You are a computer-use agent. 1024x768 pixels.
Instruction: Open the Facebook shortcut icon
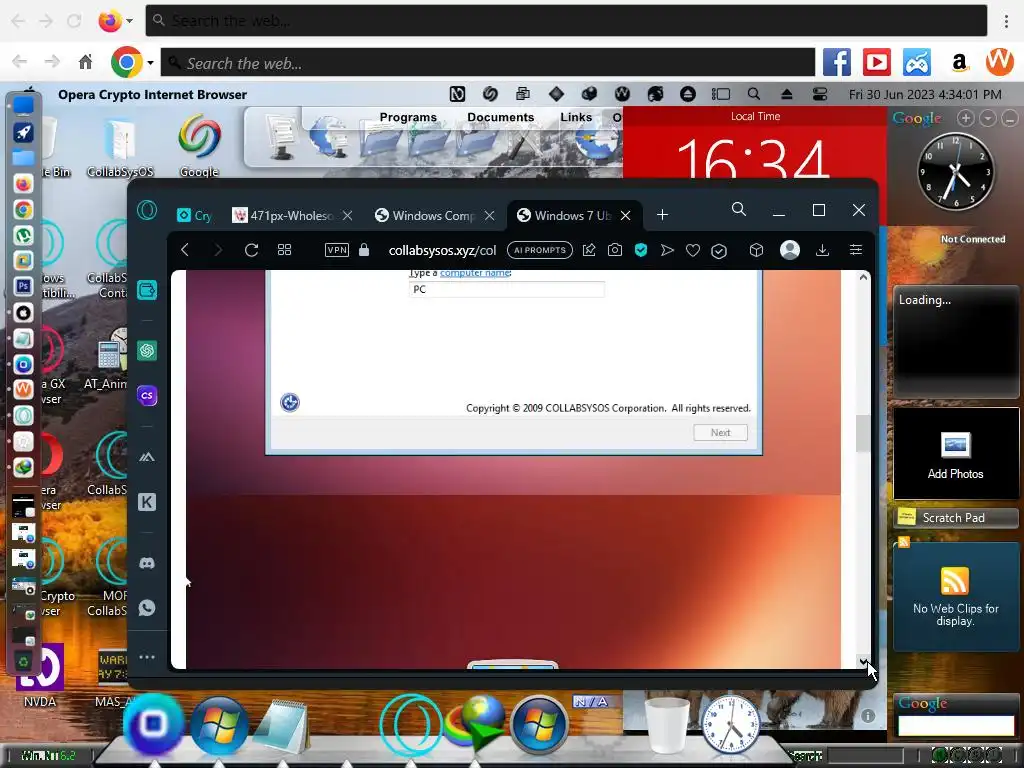tap(837, 63)
